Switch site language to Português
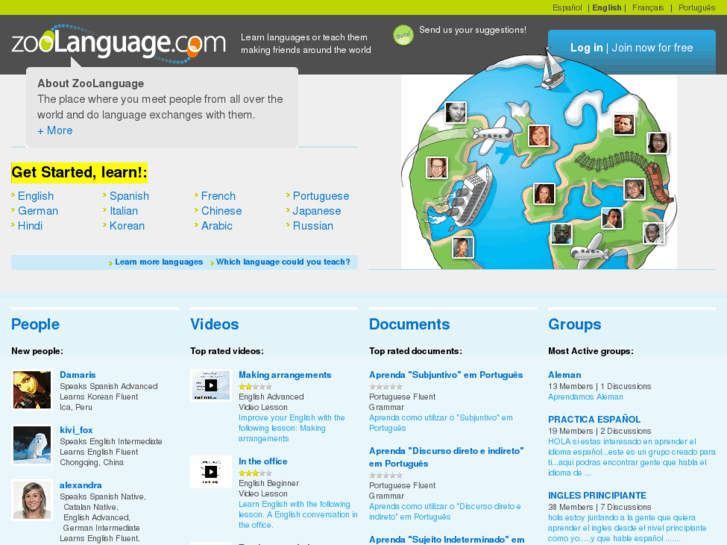Screen dimensions: 727x545 (x=696, y=7)
